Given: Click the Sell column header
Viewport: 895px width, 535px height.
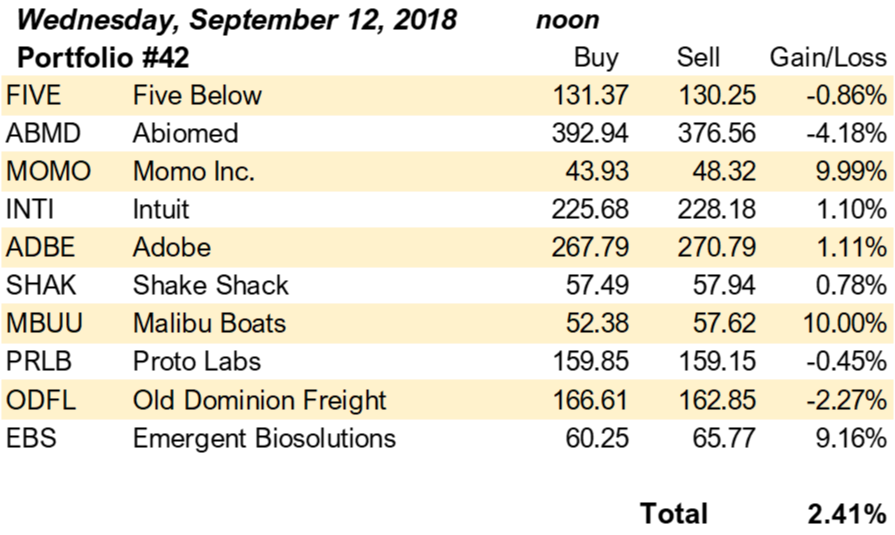Looking at the screenshot, I should (698, 57).
